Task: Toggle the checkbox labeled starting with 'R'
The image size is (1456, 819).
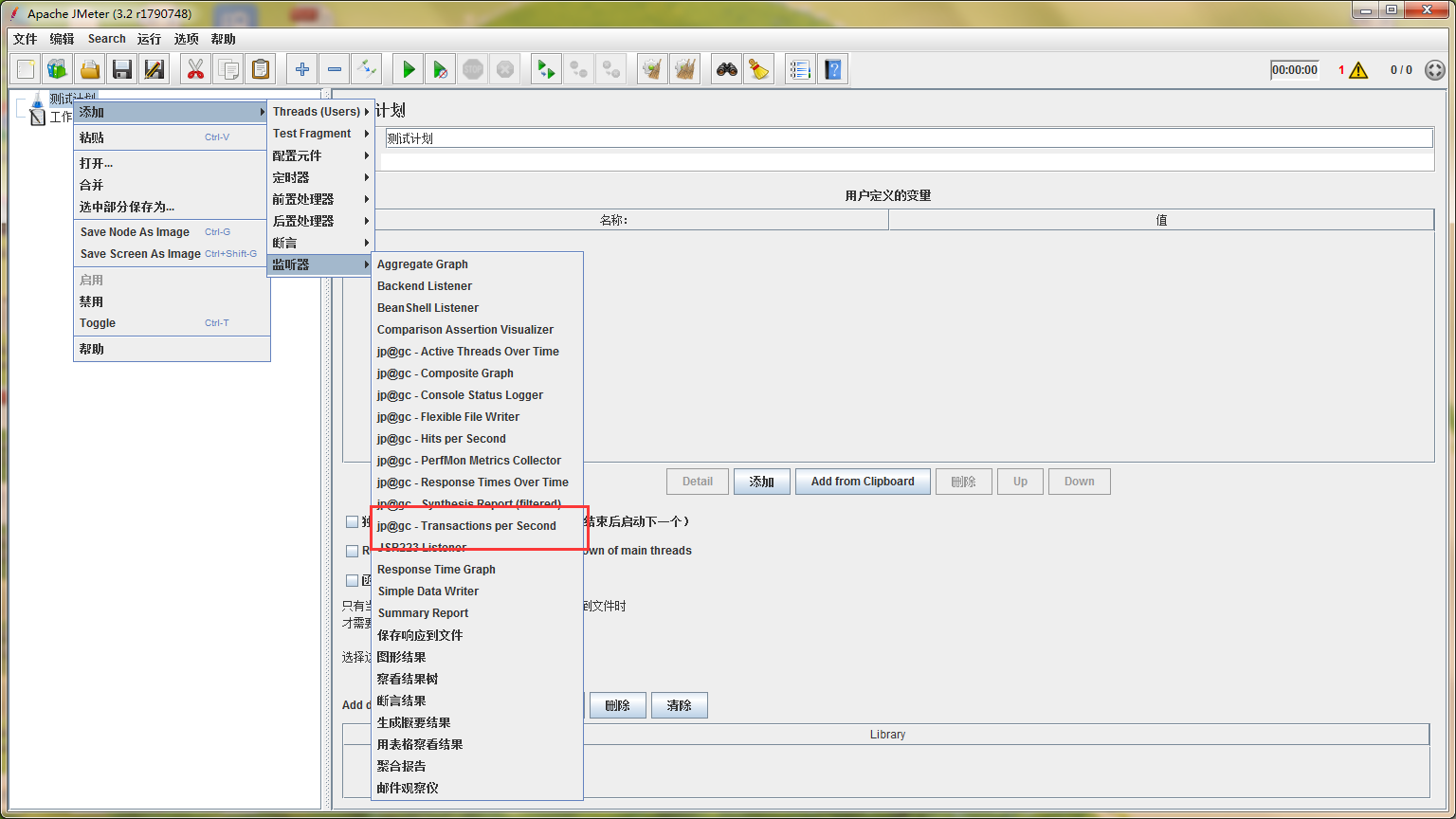Action: tap(353, 551)
